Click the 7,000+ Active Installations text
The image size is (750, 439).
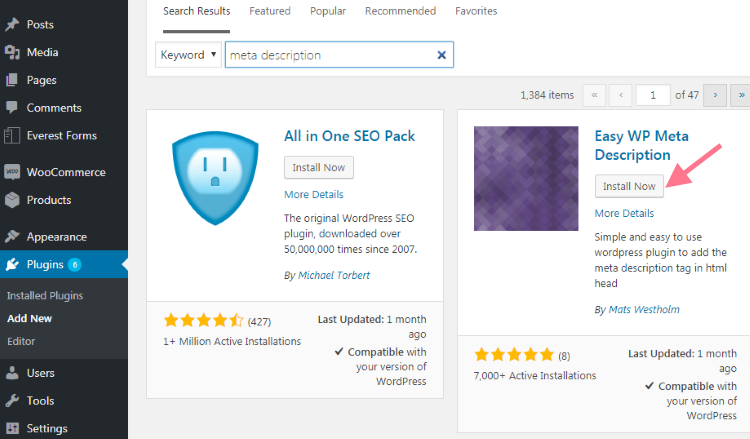tap(535, 376)
